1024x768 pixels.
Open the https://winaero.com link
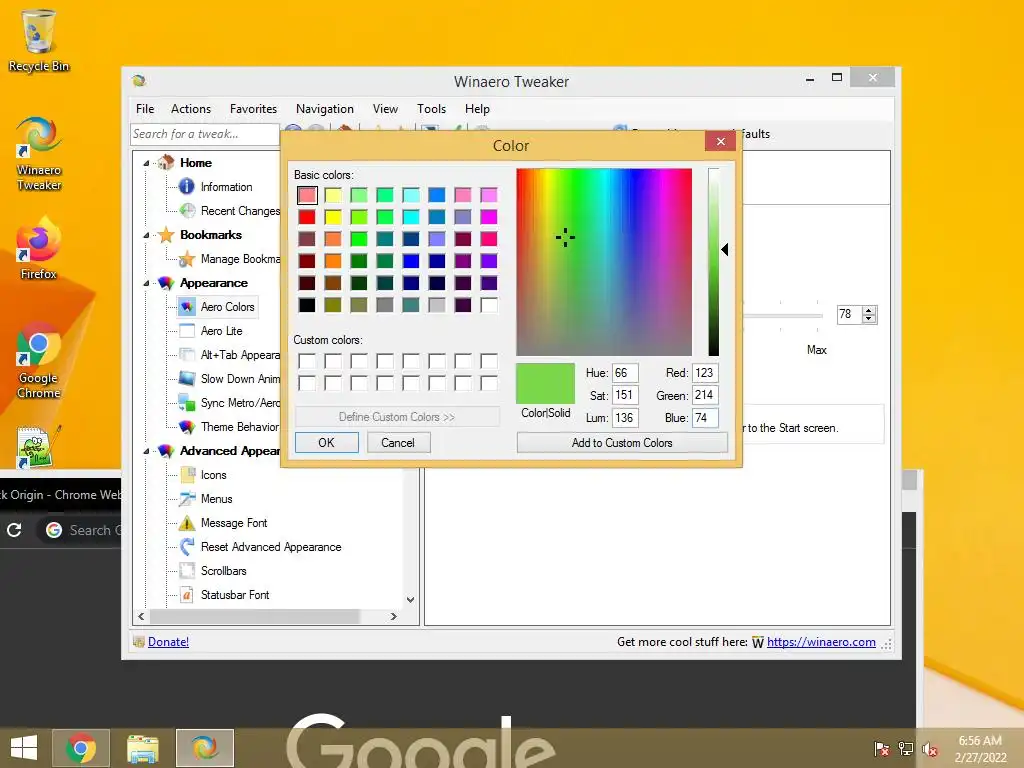[821, 642]
